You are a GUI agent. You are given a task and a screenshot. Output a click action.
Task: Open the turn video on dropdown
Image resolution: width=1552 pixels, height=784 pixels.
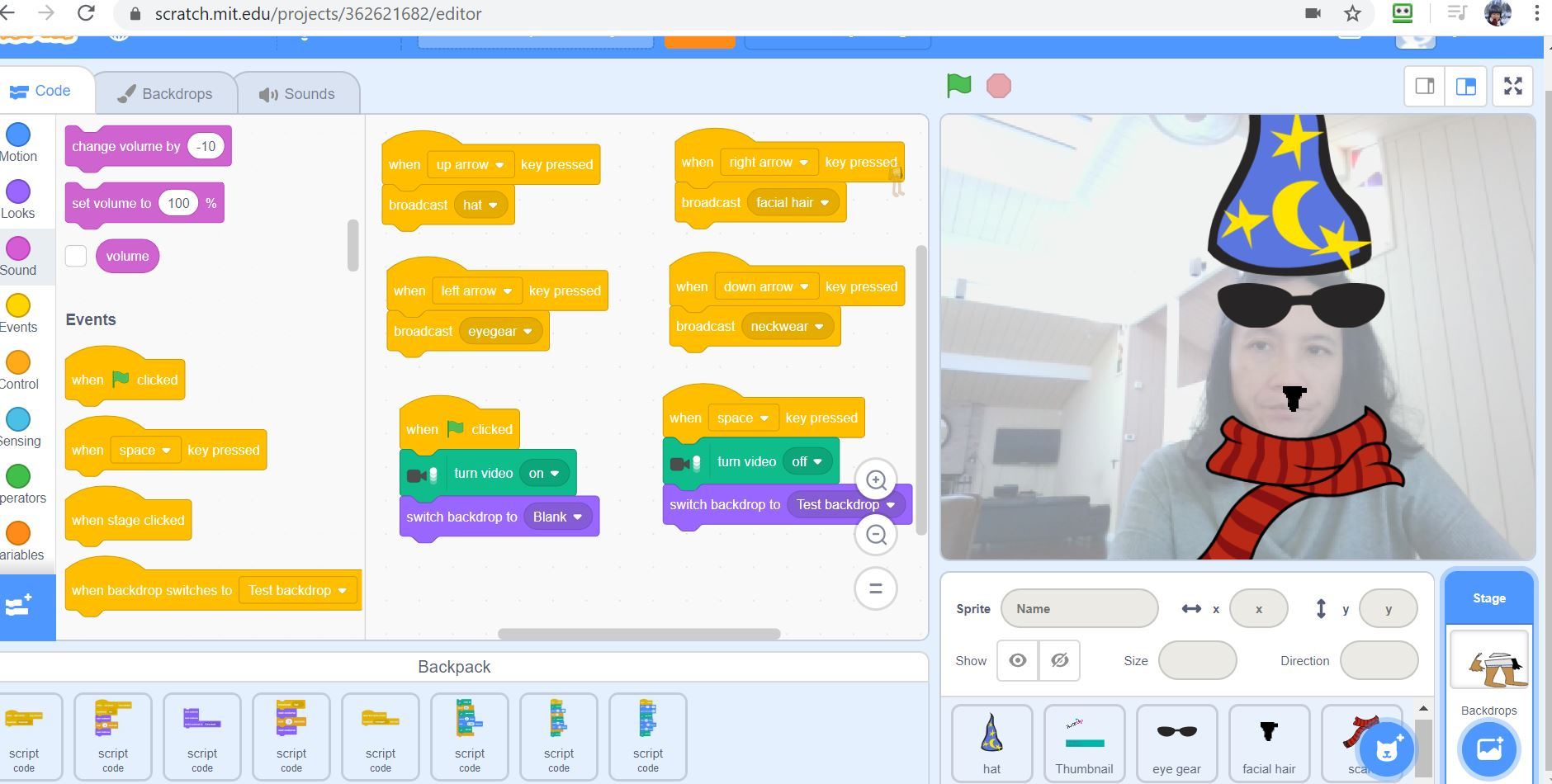click(544, 473)
